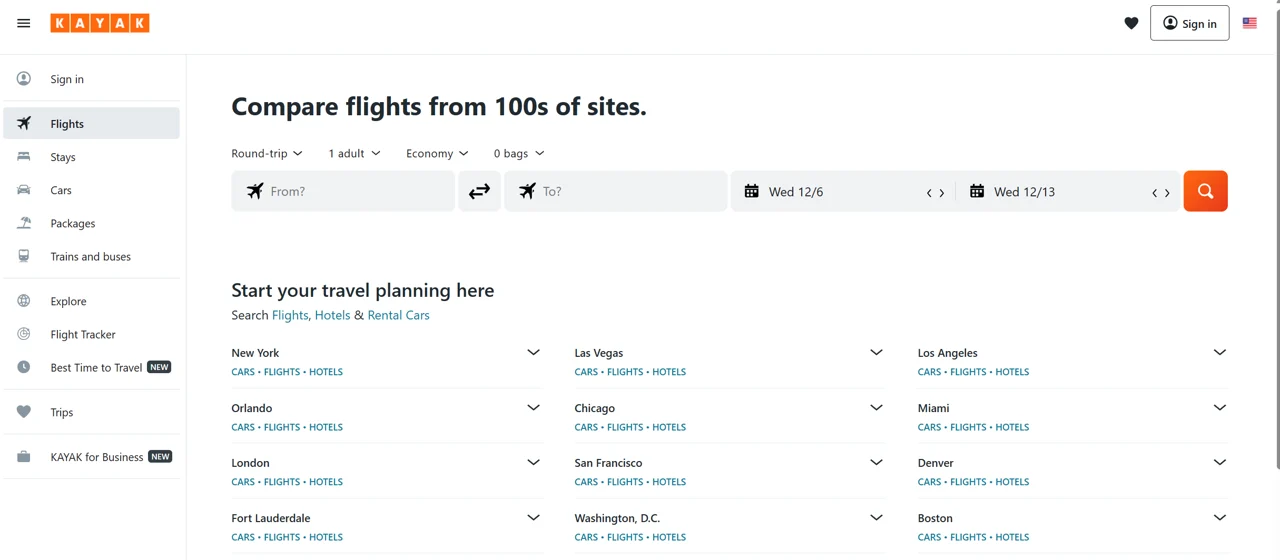Expand the Los Angeles destination row

pos(1219,352)
